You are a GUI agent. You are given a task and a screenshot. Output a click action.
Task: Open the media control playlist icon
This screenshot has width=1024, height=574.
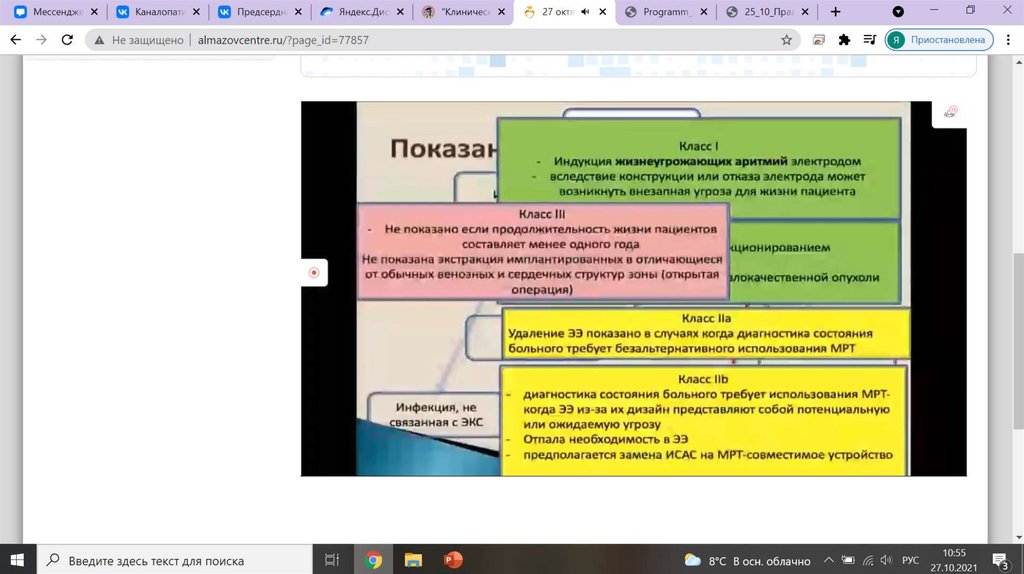pyautogui.click(x=869, y=40)
